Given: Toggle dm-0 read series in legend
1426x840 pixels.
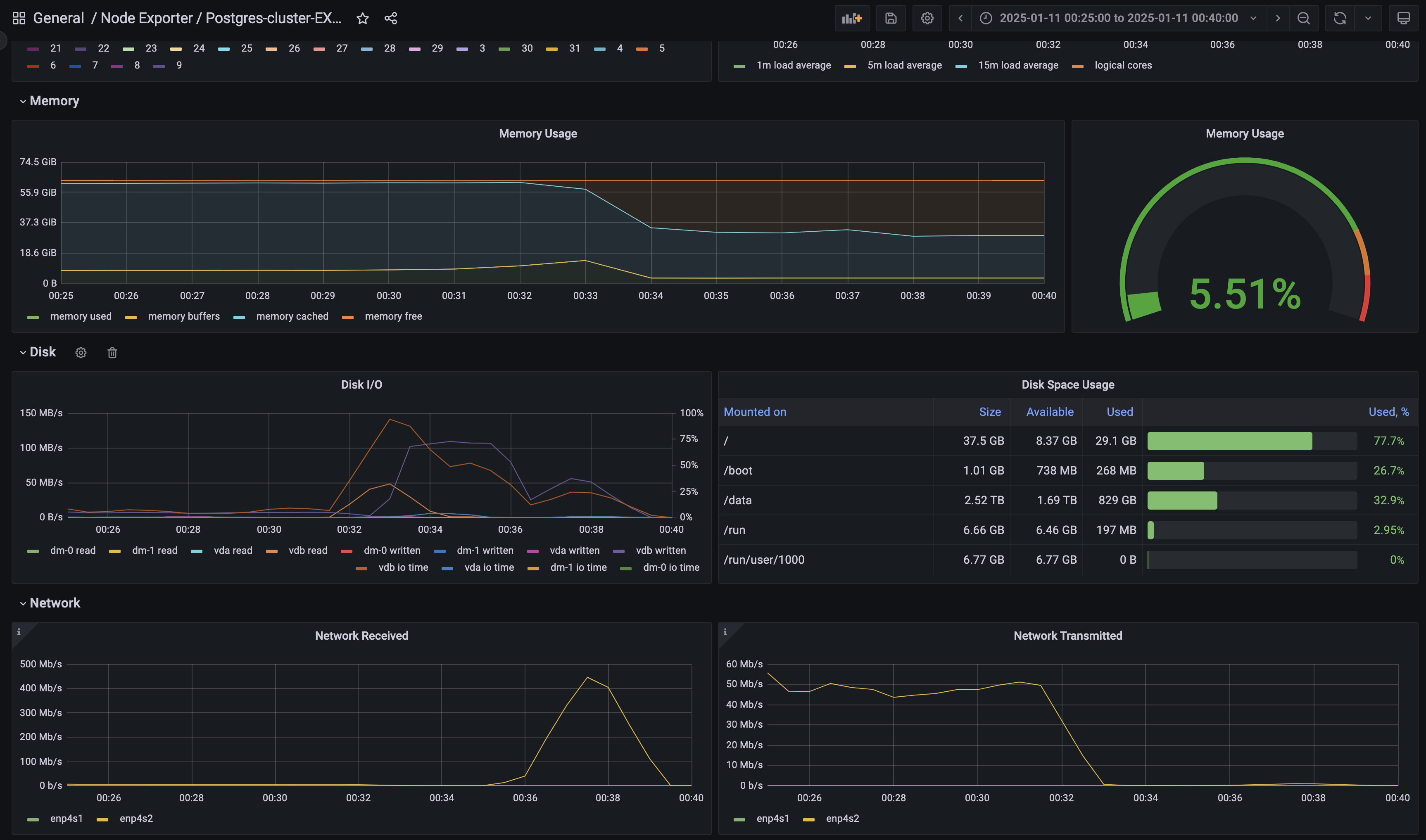Looking at the screenshot, I should click(x=72, y=551).
